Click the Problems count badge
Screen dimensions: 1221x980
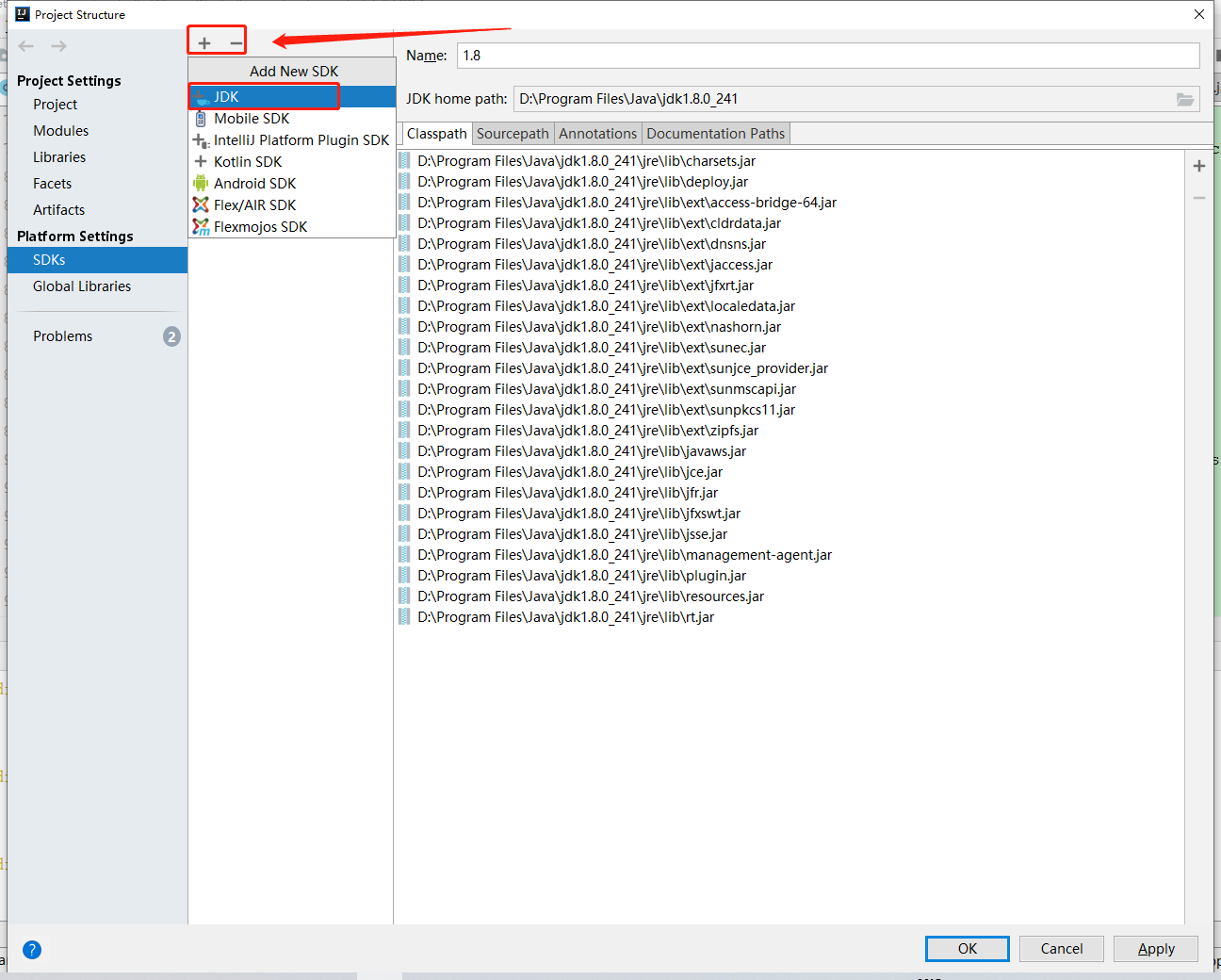point(171,336)
